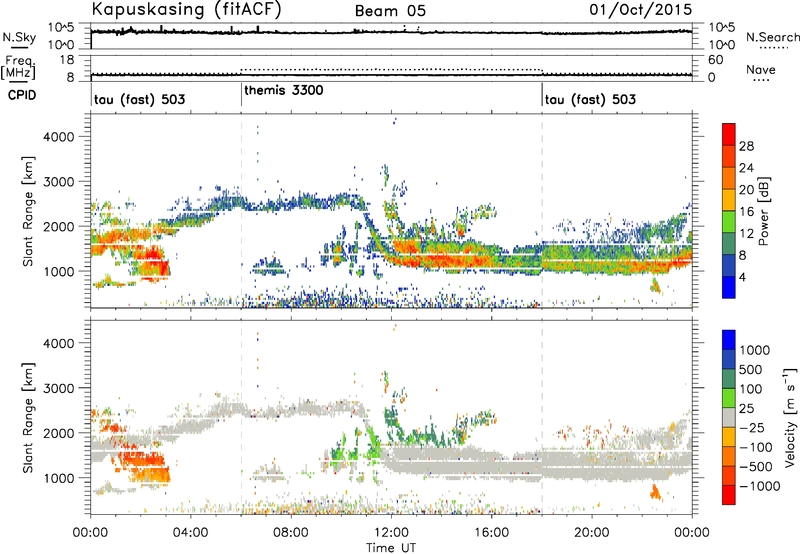Viewport: 800px width, 554px height.
Task: Click the 'Kapuskasing (fitACF)' plot title
Action: coord(186,10)
